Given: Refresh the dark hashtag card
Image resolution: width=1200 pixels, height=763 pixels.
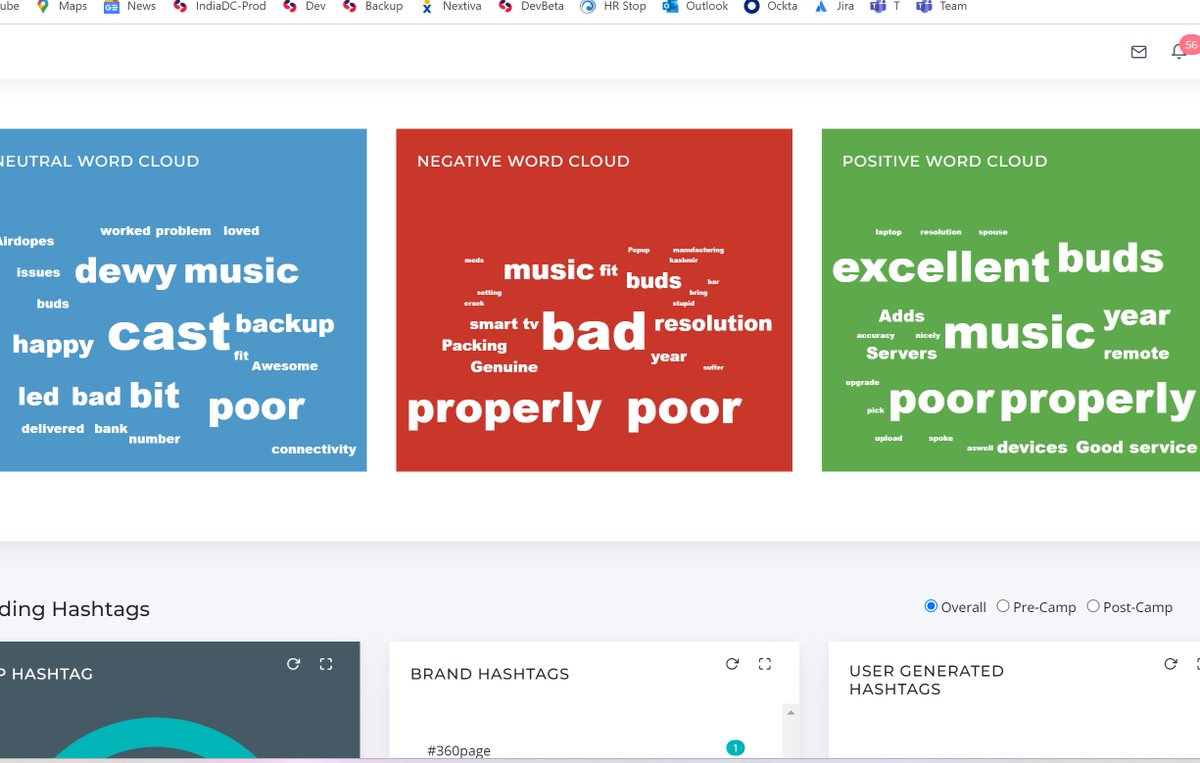Looking at the screenshot, I should (293, 664).
